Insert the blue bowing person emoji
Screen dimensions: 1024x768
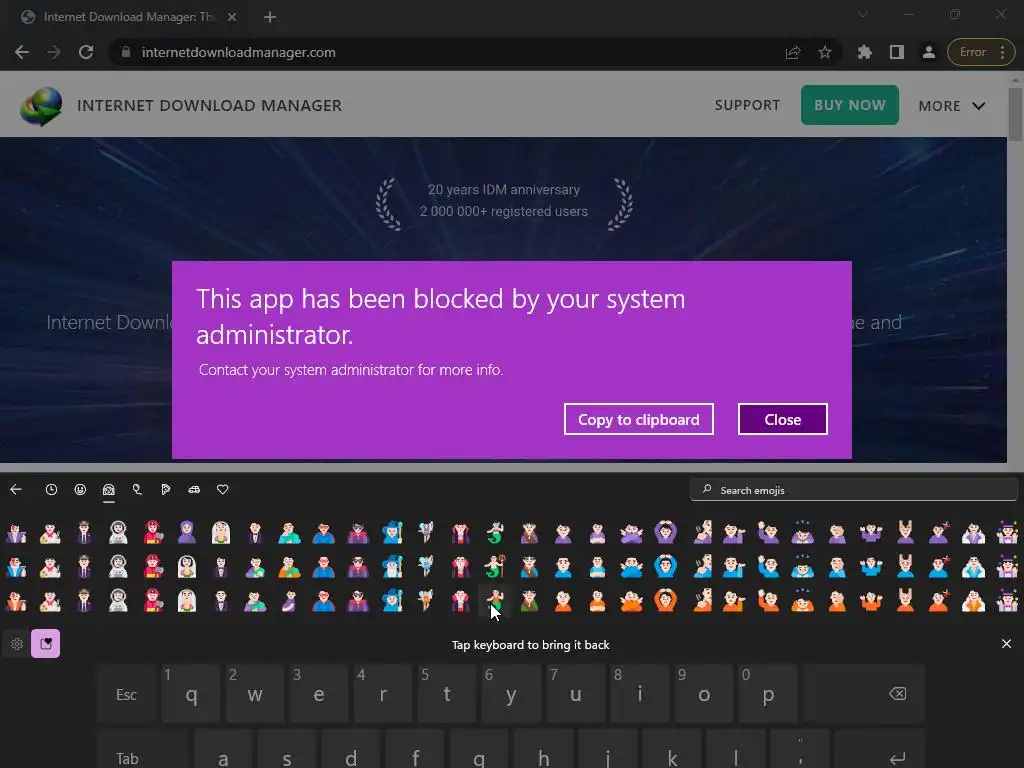pos(803,566)
